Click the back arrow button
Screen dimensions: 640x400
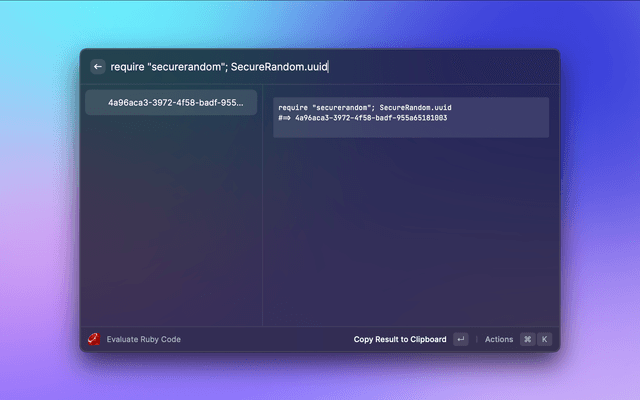97,67
